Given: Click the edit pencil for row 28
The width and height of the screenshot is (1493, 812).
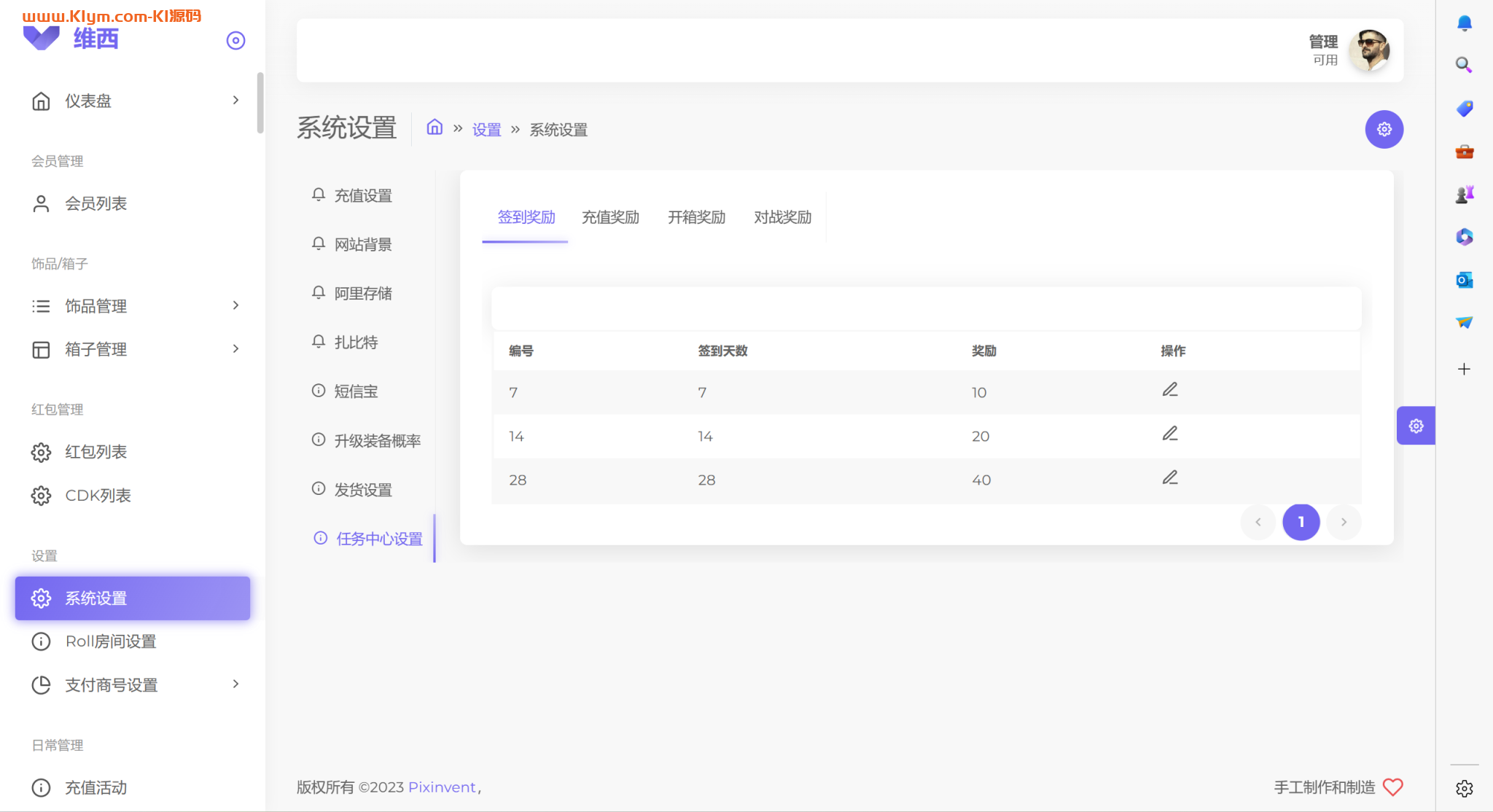Looking at the screenshot, I should coord(1169,478).
